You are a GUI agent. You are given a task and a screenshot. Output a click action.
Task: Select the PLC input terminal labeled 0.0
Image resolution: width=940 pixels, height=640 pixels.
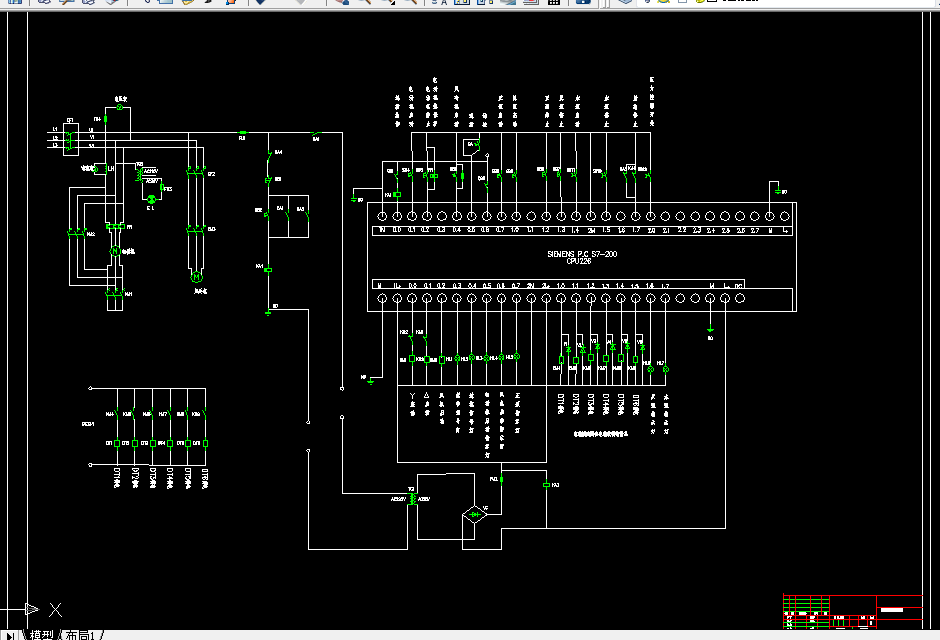coord(397,216)
